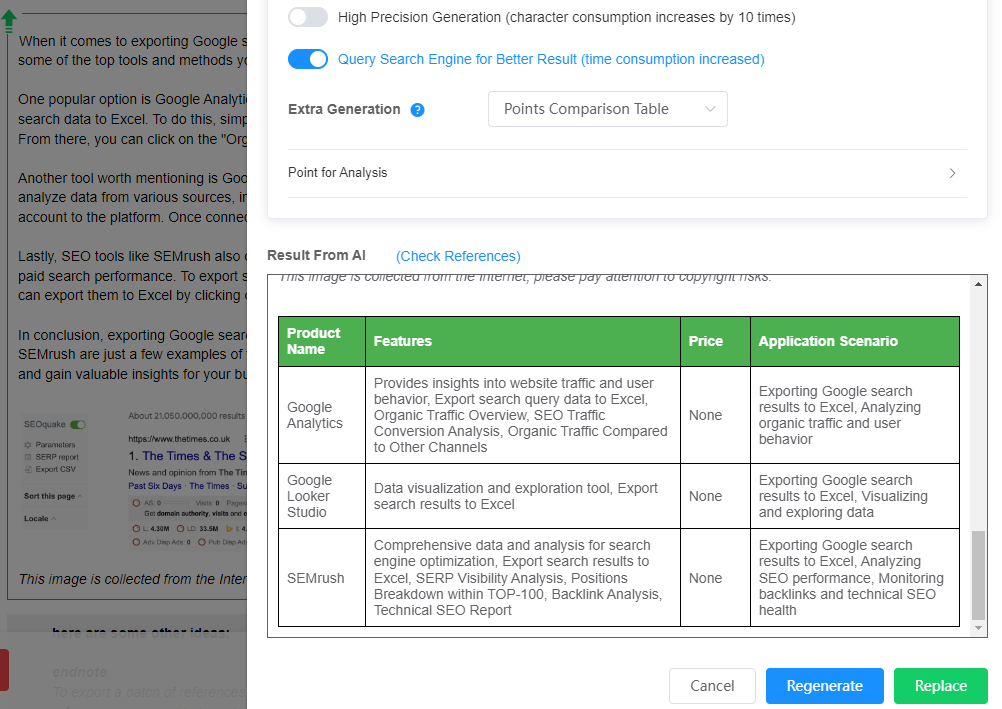The image size is (1002, 709).
Task: Click the green up arrow icon
Action: tap(9, 20)
